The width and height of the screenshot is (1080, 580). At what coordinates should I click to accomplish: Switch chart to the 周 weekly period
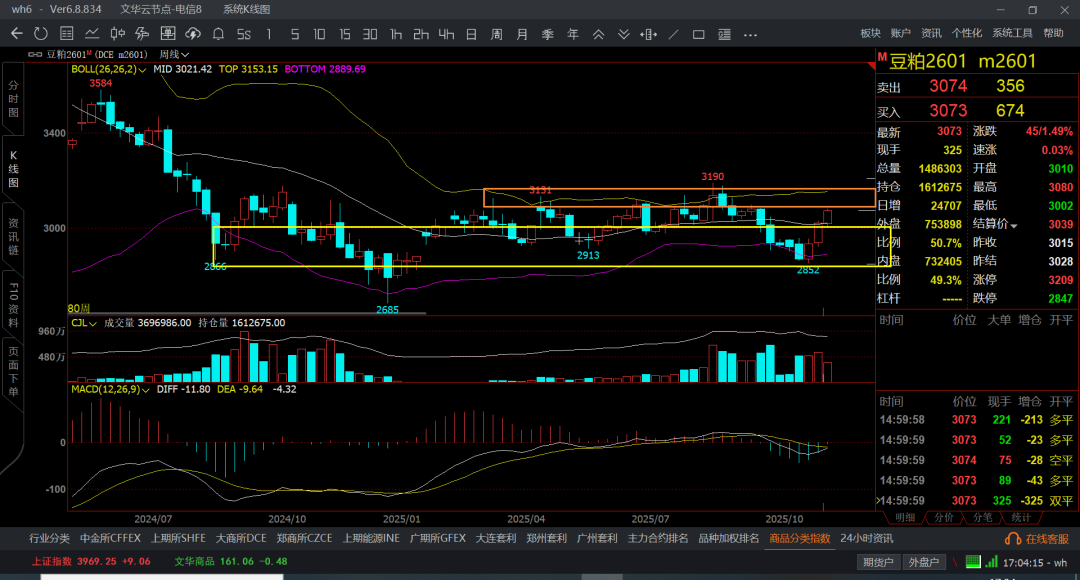point(497,34)
